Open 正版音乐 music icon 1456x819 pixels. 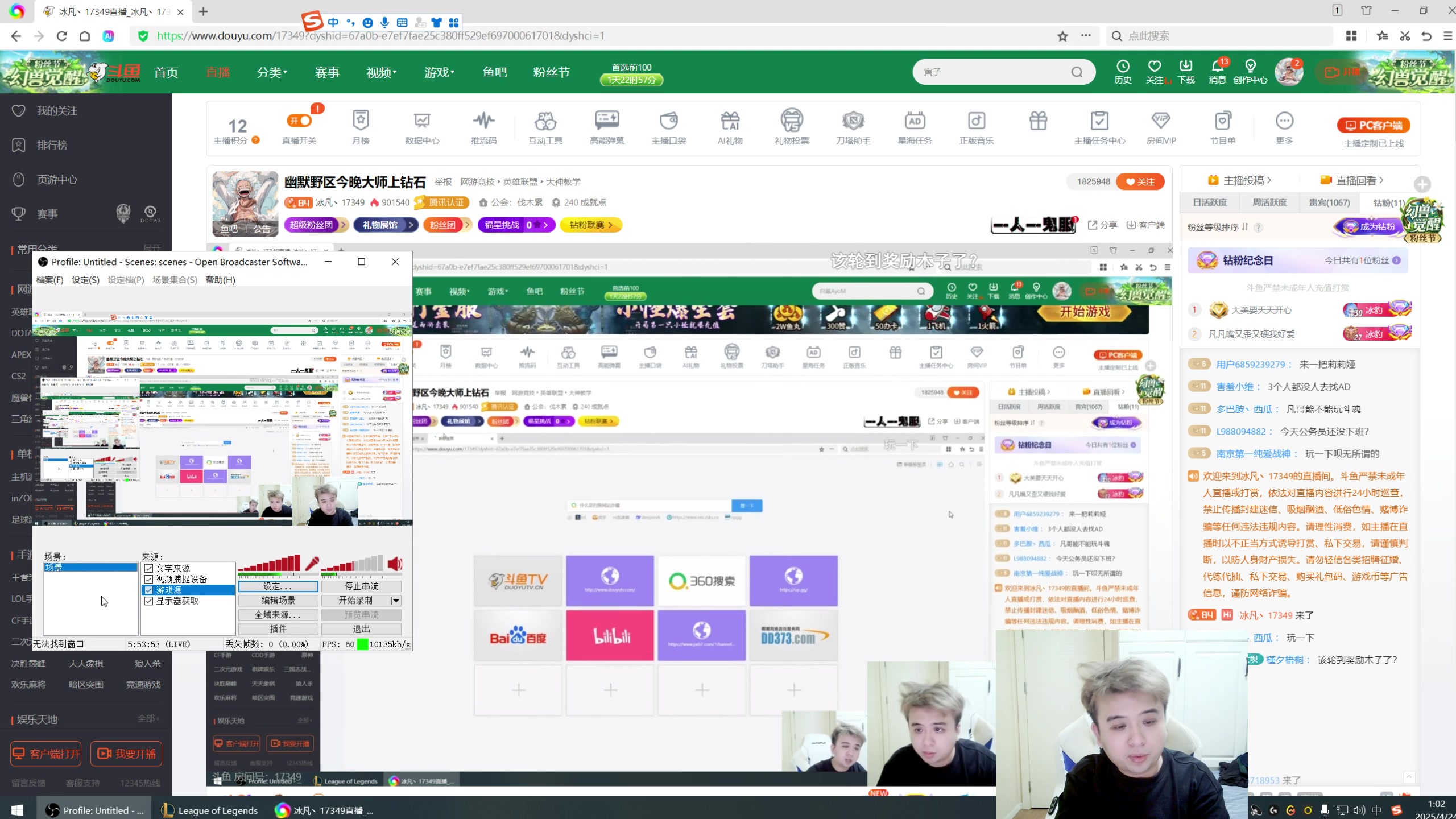point(977,127)
